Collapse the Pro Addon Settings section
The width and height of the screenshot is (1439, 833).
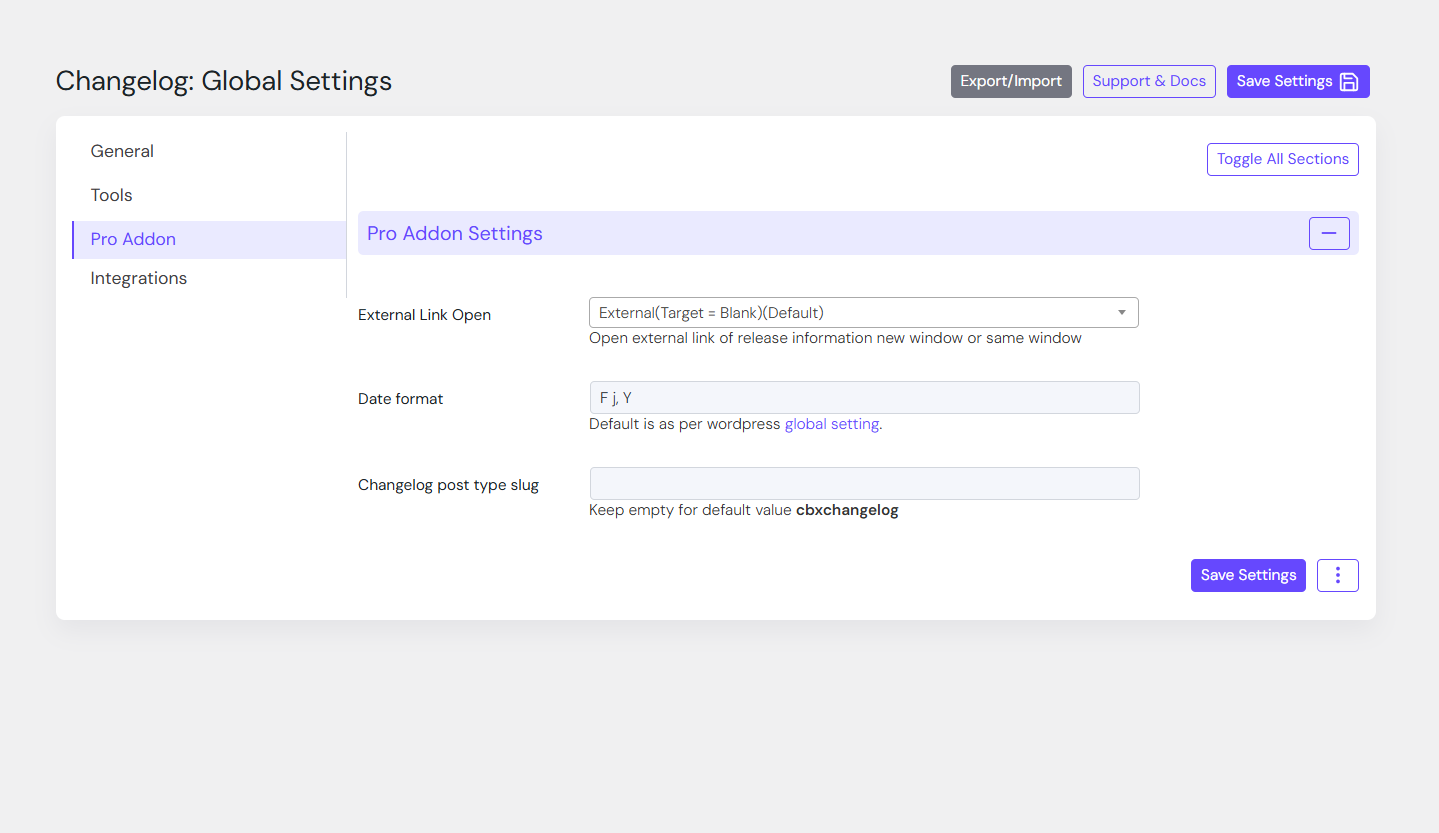coord(1329,233)
